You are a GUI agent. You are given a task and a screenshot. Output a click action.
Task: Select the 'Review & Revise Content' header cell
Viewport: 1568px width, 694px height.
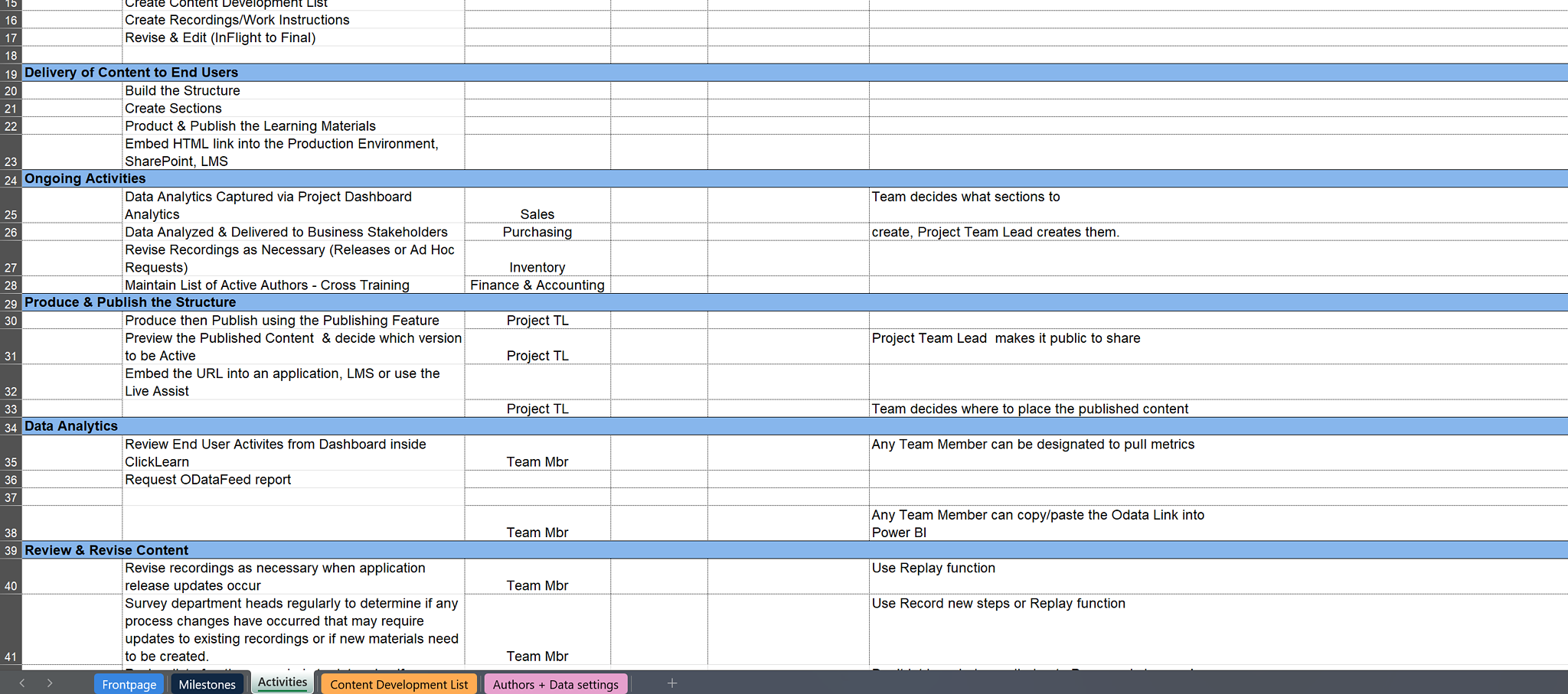(x=106, y=550)
